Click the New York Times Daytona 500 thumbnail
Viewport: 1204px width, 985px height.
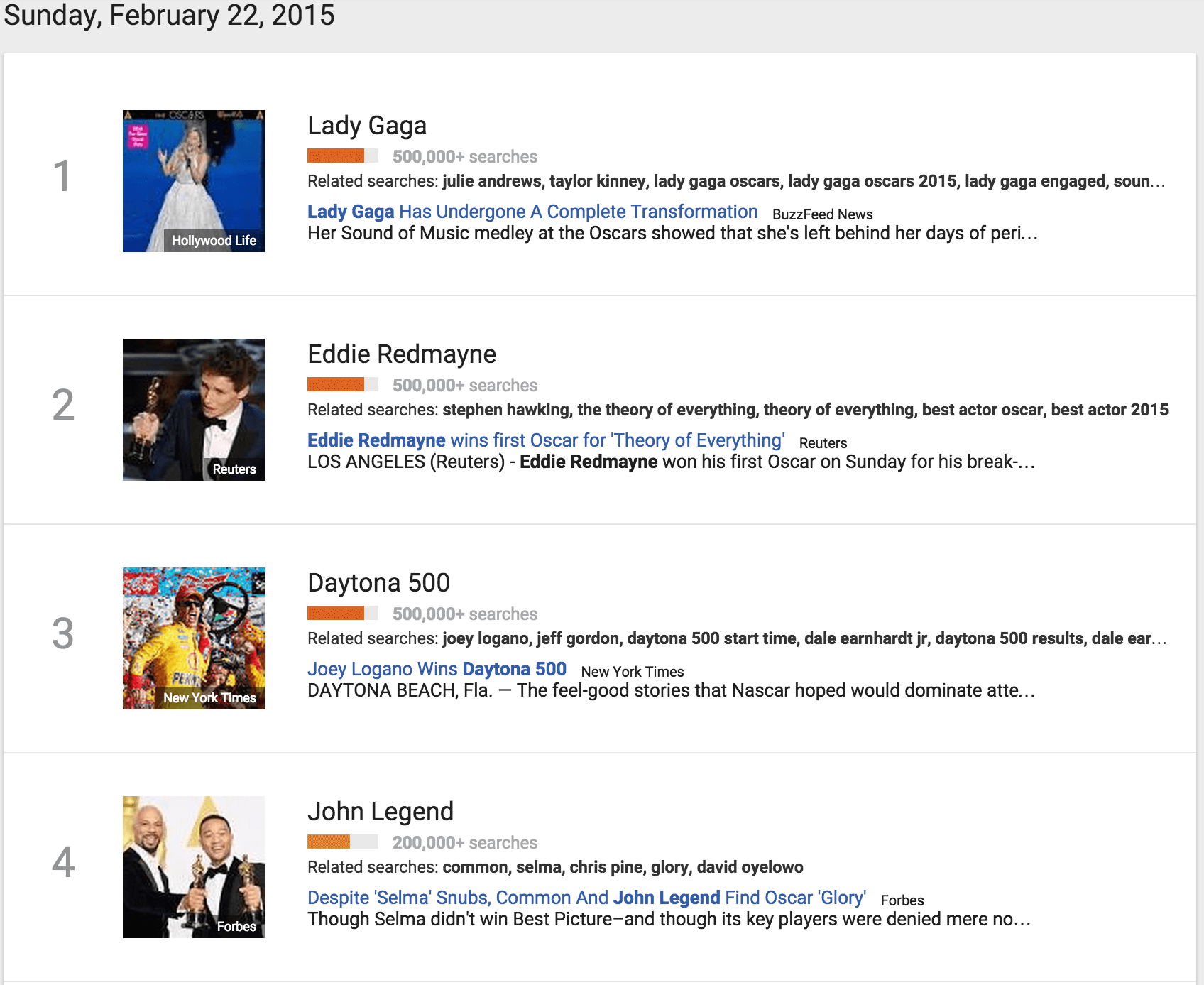point(193,638)
